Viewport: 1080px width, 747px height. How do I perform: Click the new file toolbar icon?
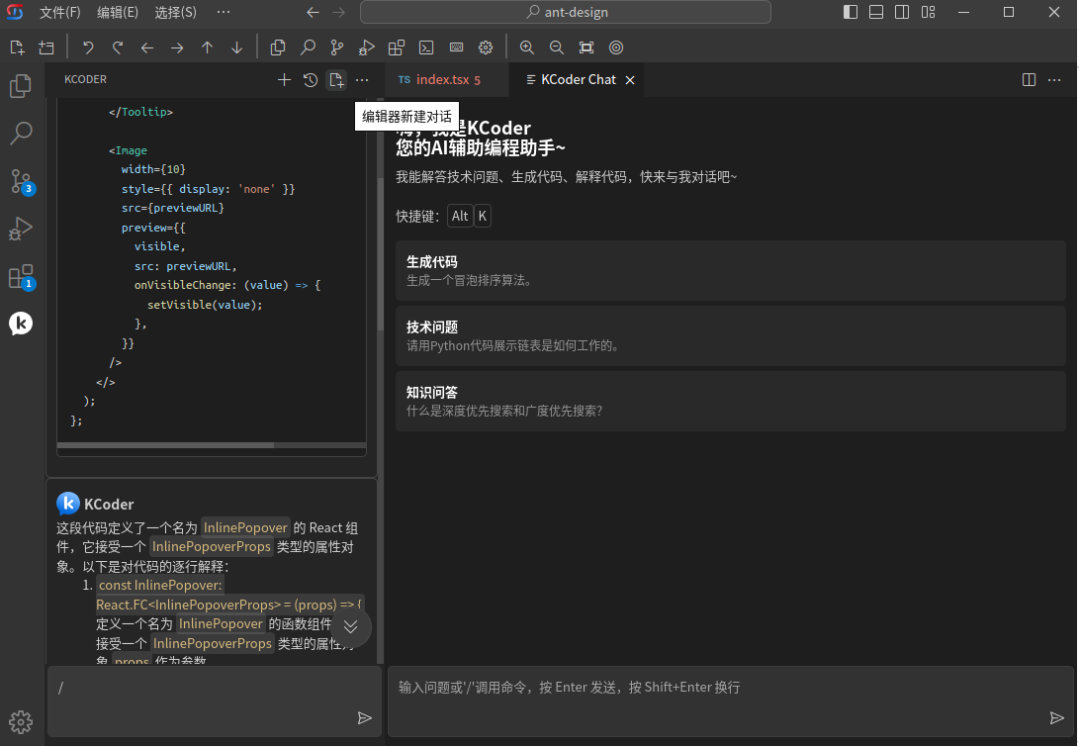[17, 48]
